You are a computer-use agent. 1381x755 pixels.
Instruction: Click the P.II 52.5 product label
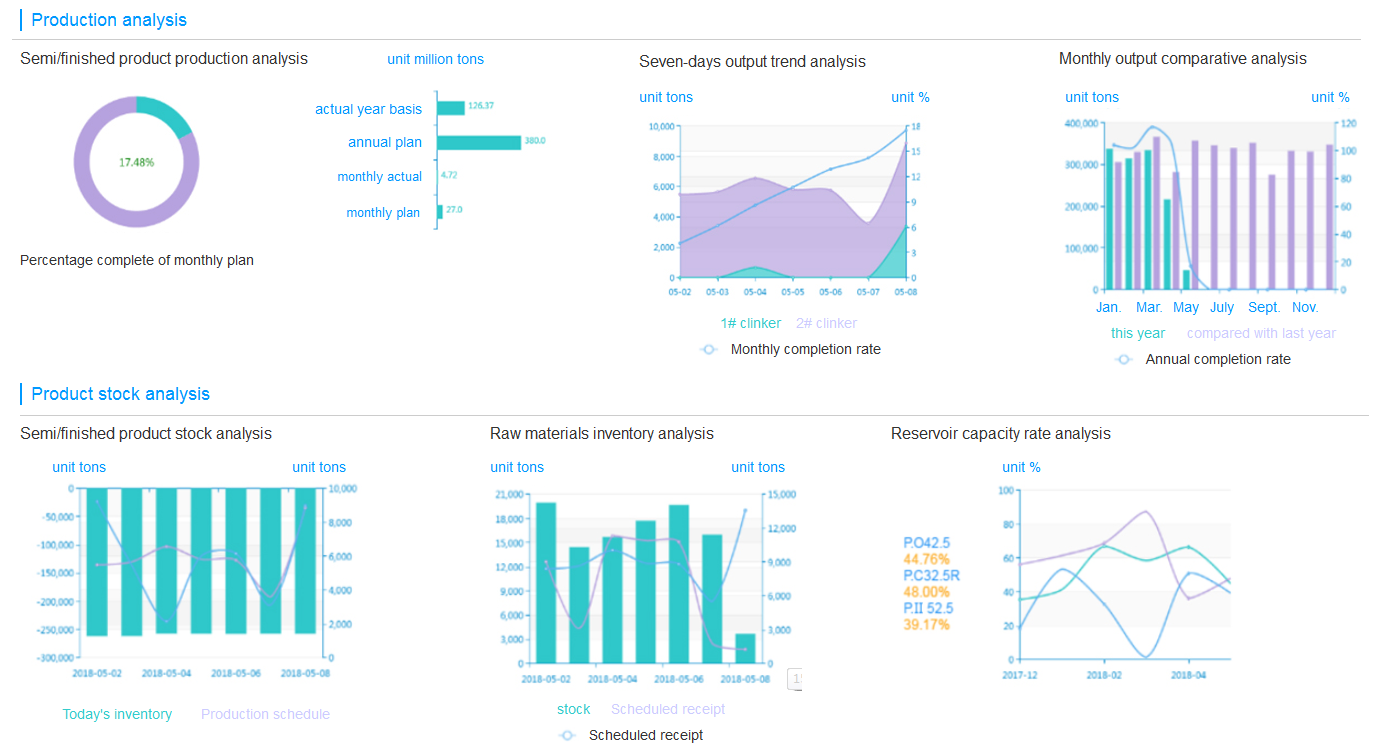click(x=927, y=608)
